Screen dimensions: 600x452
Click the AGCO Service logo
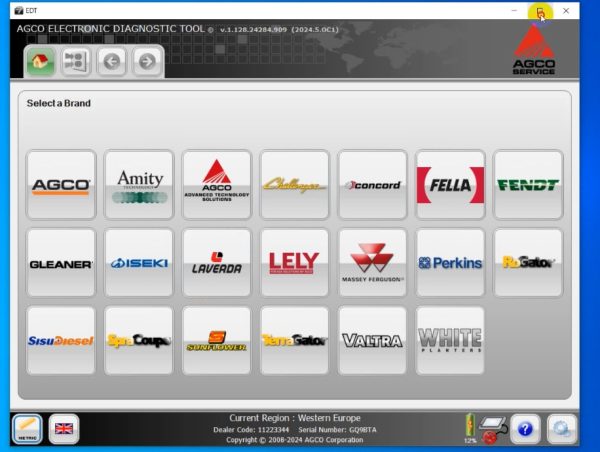[534, 49]
